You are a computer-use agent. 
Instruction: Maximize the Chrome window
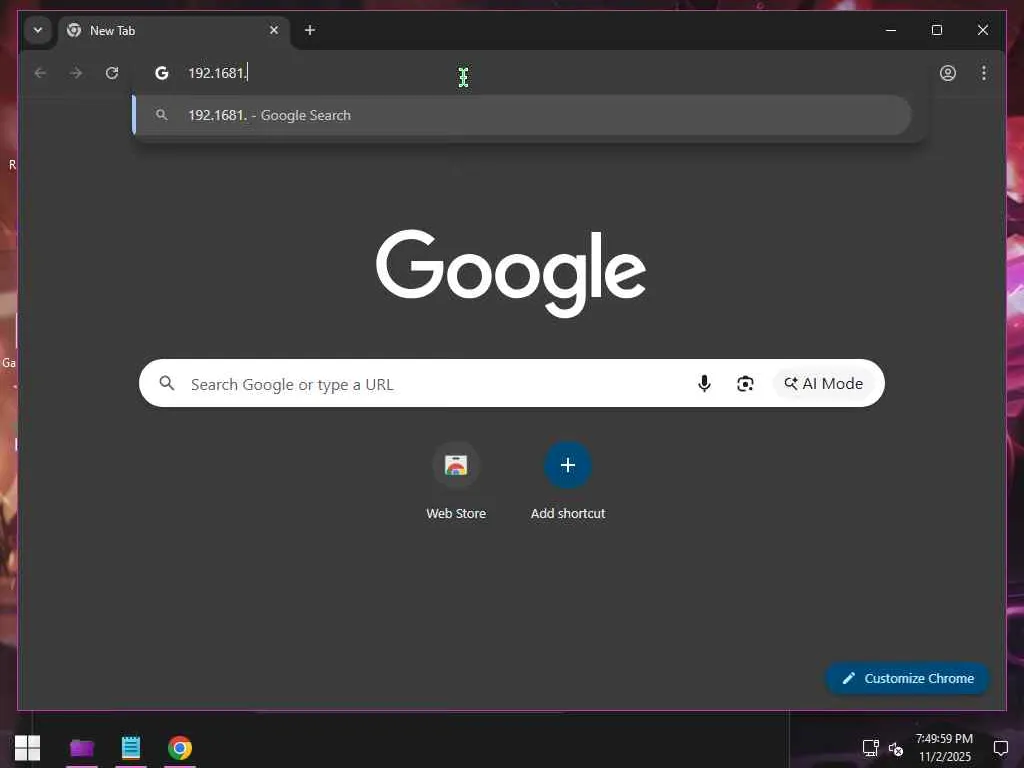point(936,30)
